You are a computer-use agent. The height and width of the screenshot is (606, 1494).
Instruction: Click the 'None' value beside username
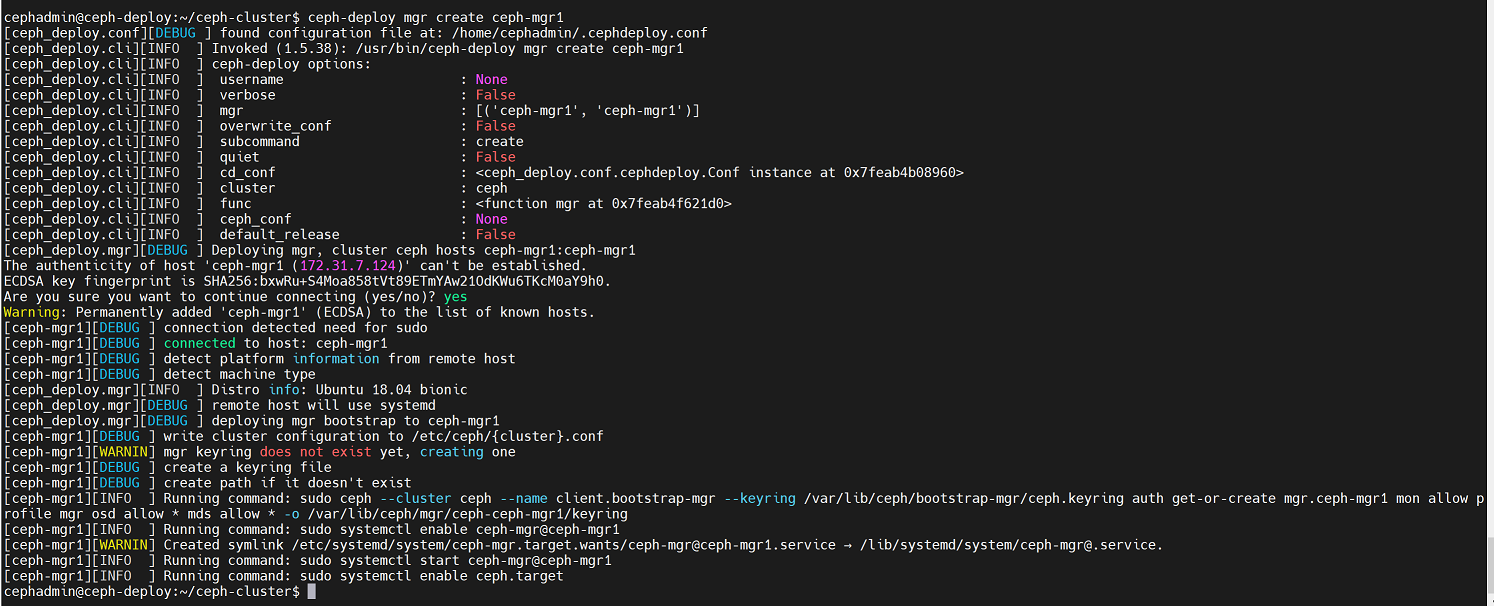[491, 79]
